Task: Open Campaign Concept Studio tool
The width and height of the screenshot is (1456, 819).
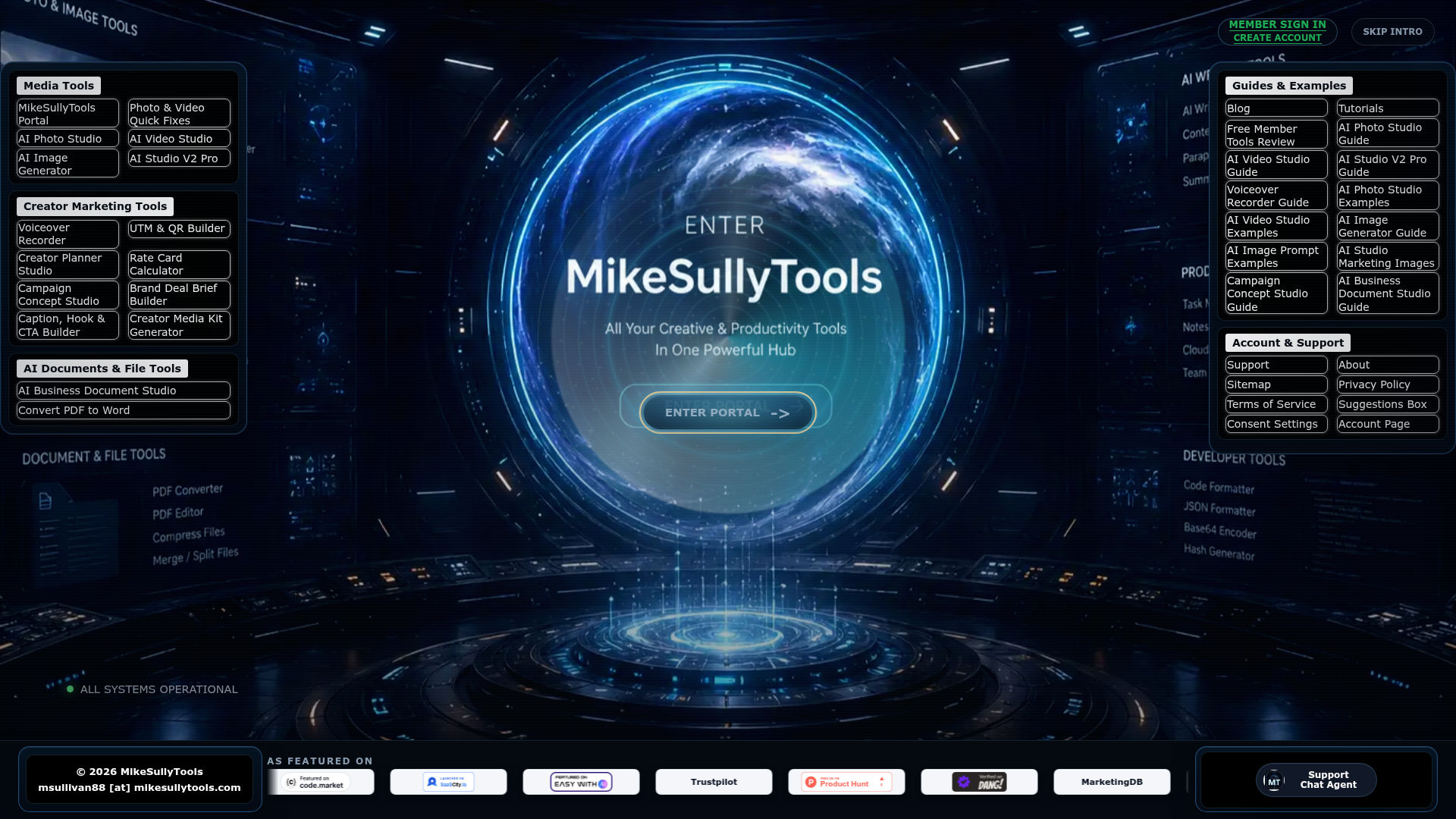Action: (67, 295)
